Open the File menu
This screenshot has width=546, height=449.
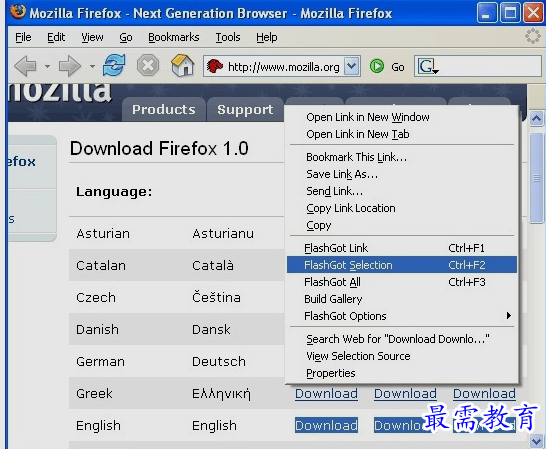click(x=23, y=37)
